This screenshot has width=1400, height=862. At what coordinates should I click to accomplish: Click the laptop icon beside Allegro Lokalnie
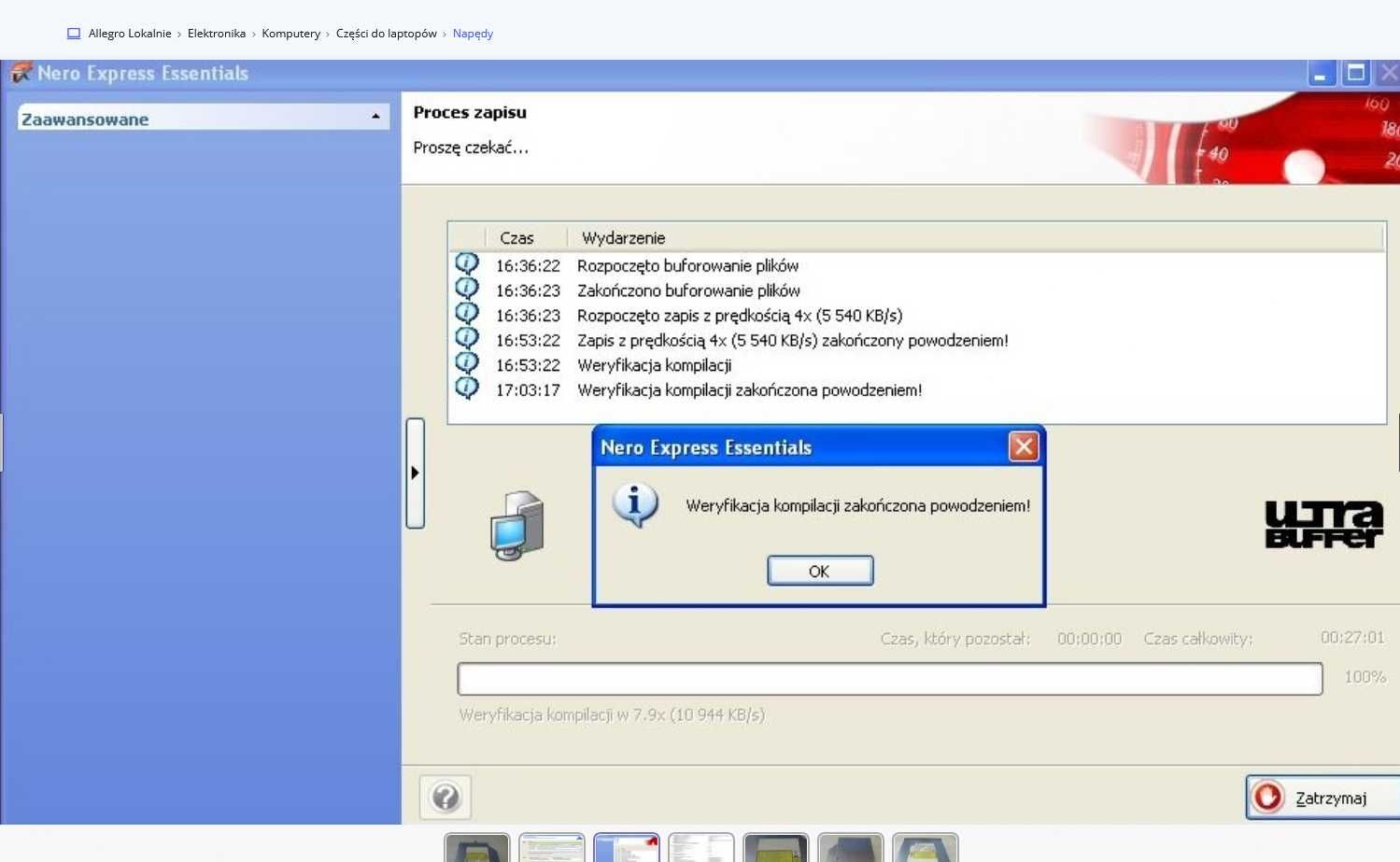coord(74,34)
